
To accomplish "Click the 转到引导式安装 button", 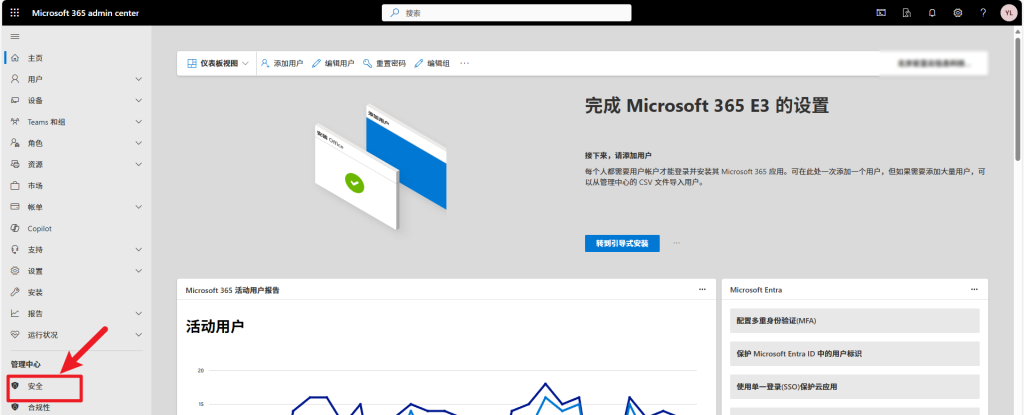I will pos(622,243).
